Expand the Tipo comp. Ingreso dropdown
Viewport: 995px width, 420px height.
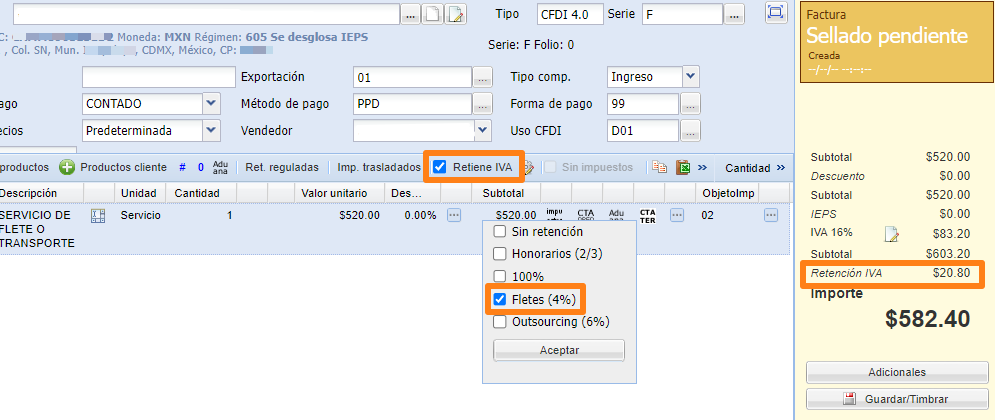pyautogui.click(x=690, y=77)
